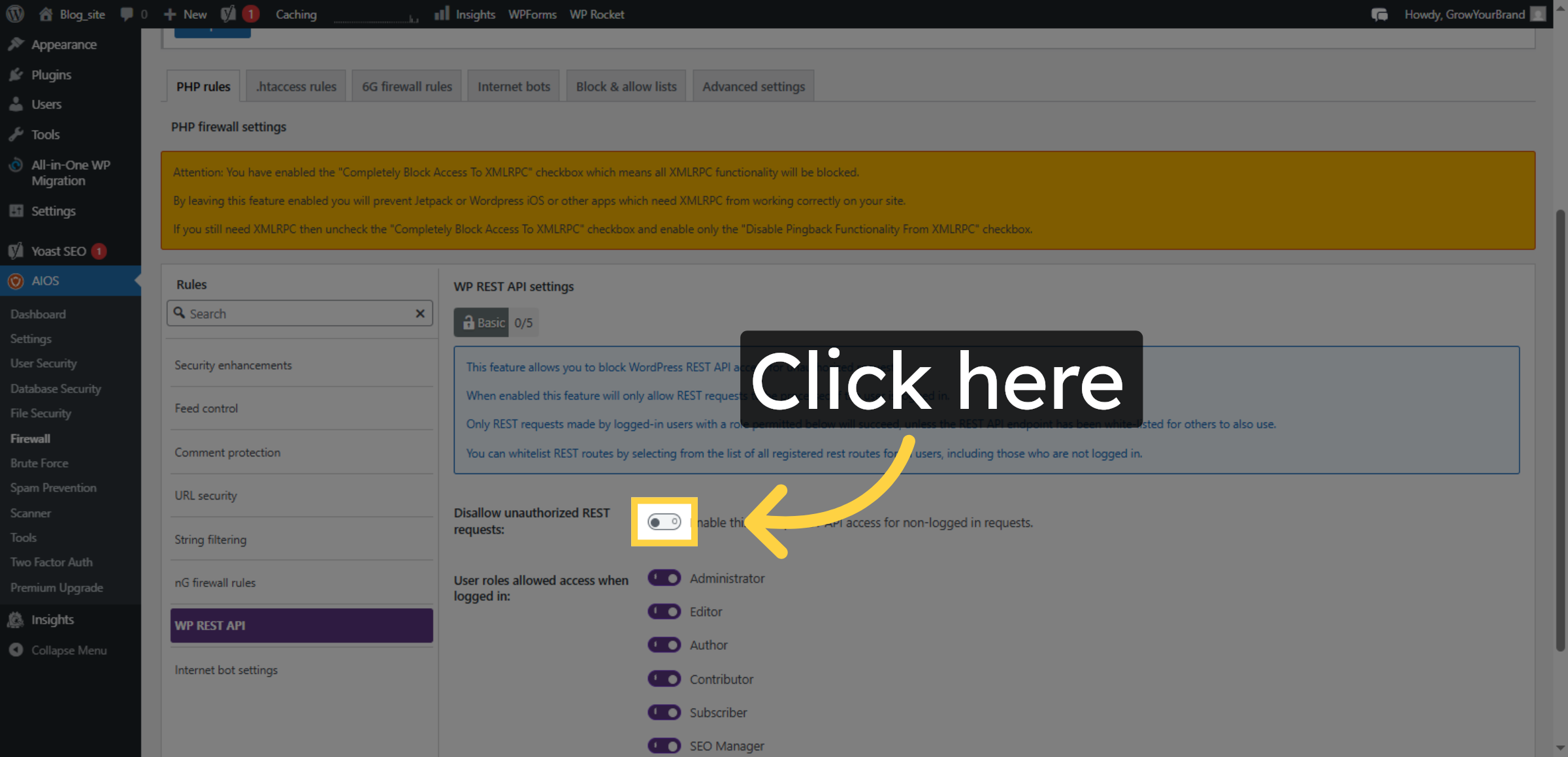
Task: Click the WordPress logo in the admin bar
Action: [x=14, y=14]
